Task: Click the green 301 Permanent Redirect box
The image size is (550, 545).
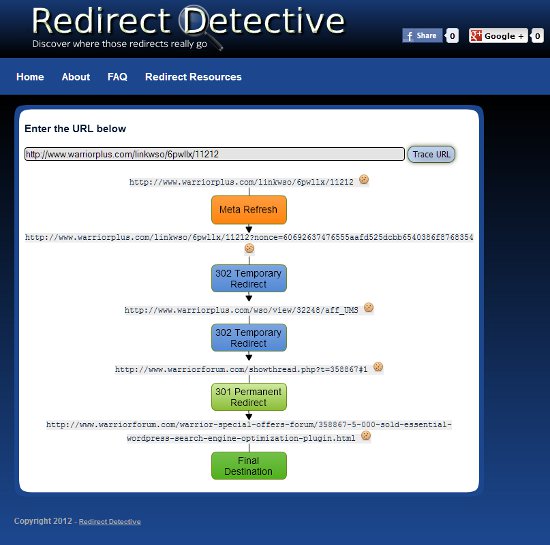Action: click(249, 397)
